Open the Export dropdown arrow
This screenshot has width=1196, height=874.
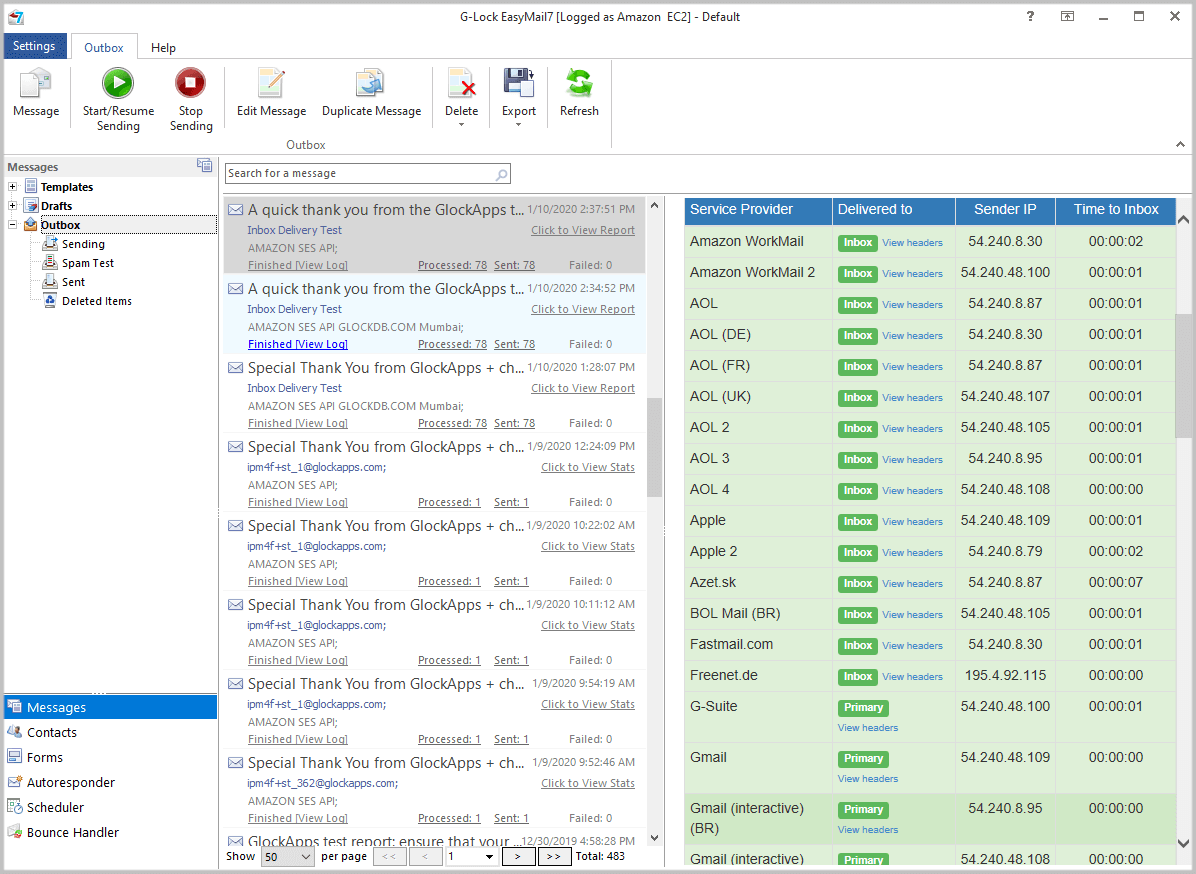pyautogui.click(x=519, y=124)
